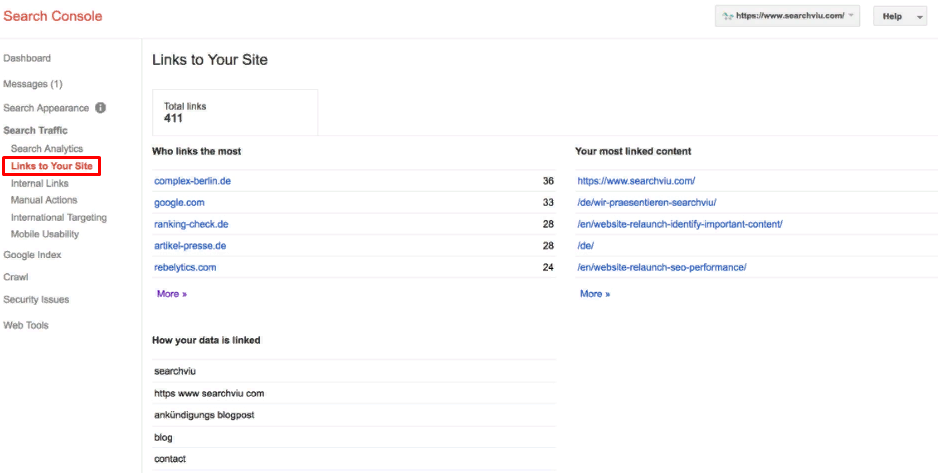This screenshot has height=473, width=938.
Task: Open Web Tools in sidebar
Action: tap(26, 325)
